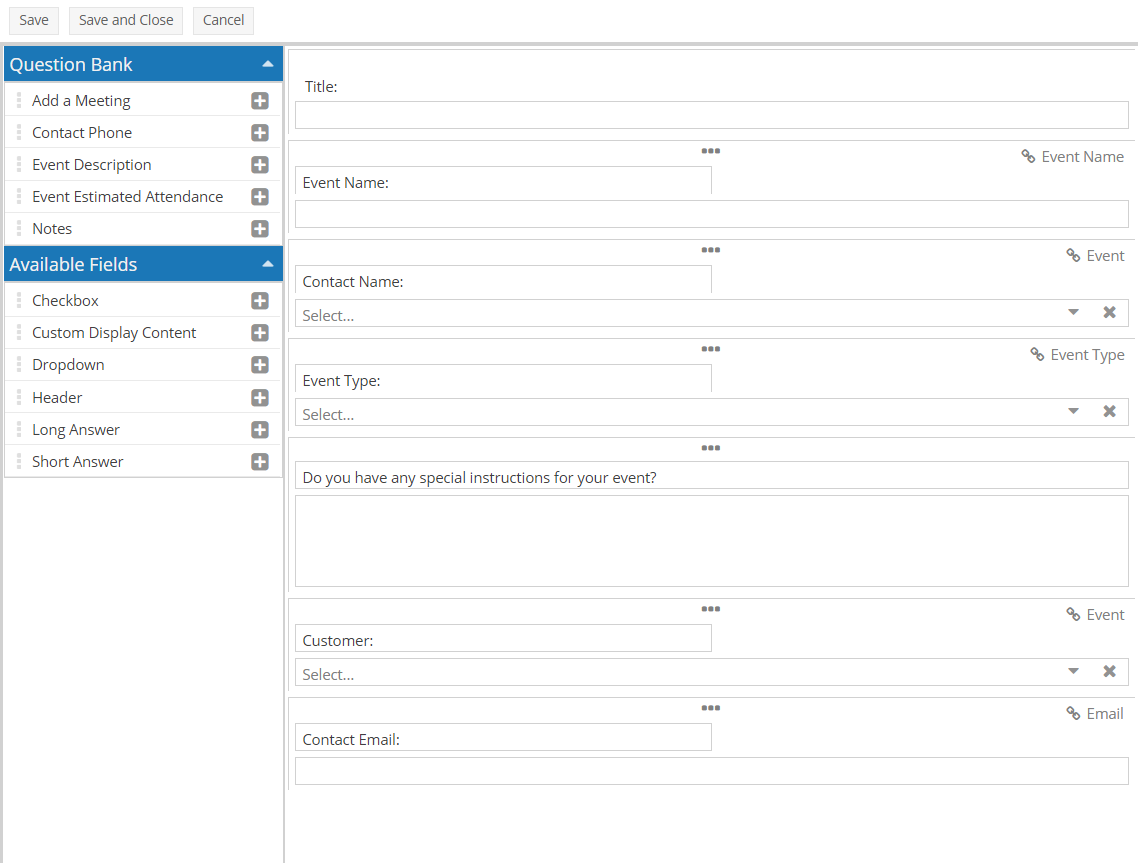Screen dimensions: 1138x863
Task: Collapse the Question Bank panel
Action: pyautogui.click(x=268, y=64)
